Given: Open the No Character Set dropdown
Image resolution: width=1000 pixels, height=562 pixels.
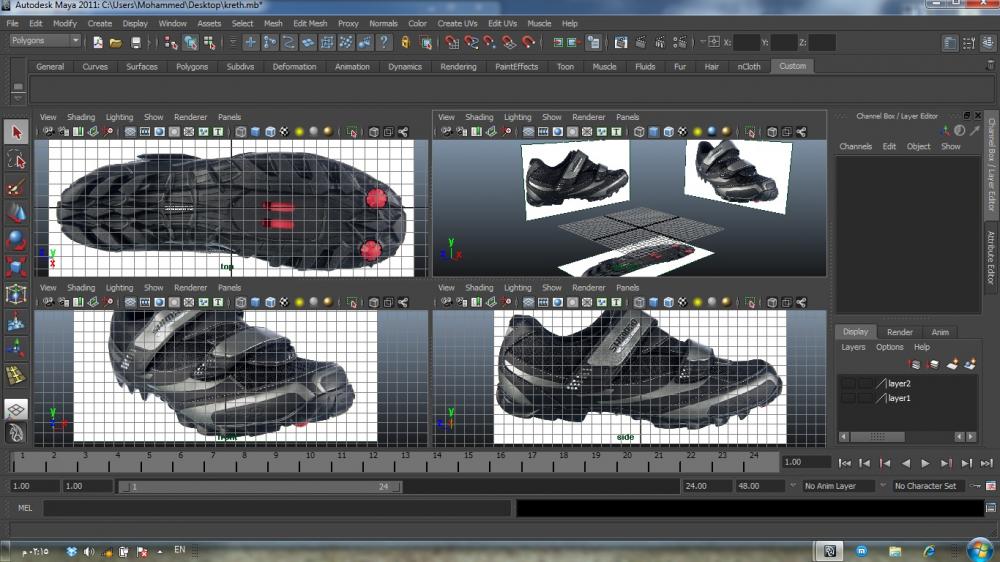Looking at the screenshot, I should (x=926, y=486).
